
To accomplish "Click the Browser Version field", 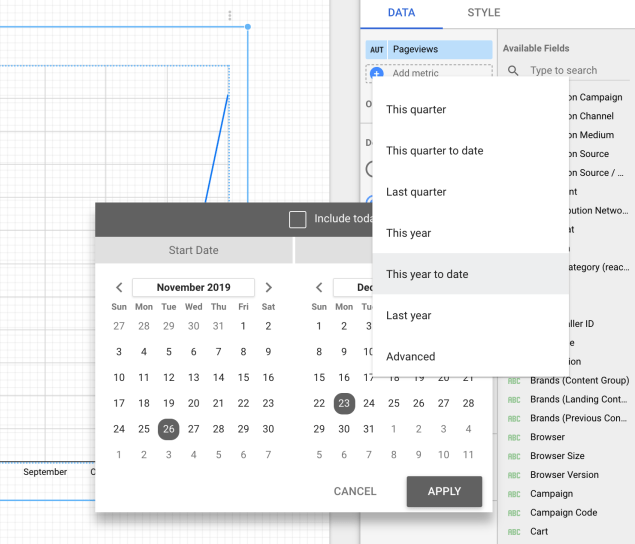I will tap(564, 475).
